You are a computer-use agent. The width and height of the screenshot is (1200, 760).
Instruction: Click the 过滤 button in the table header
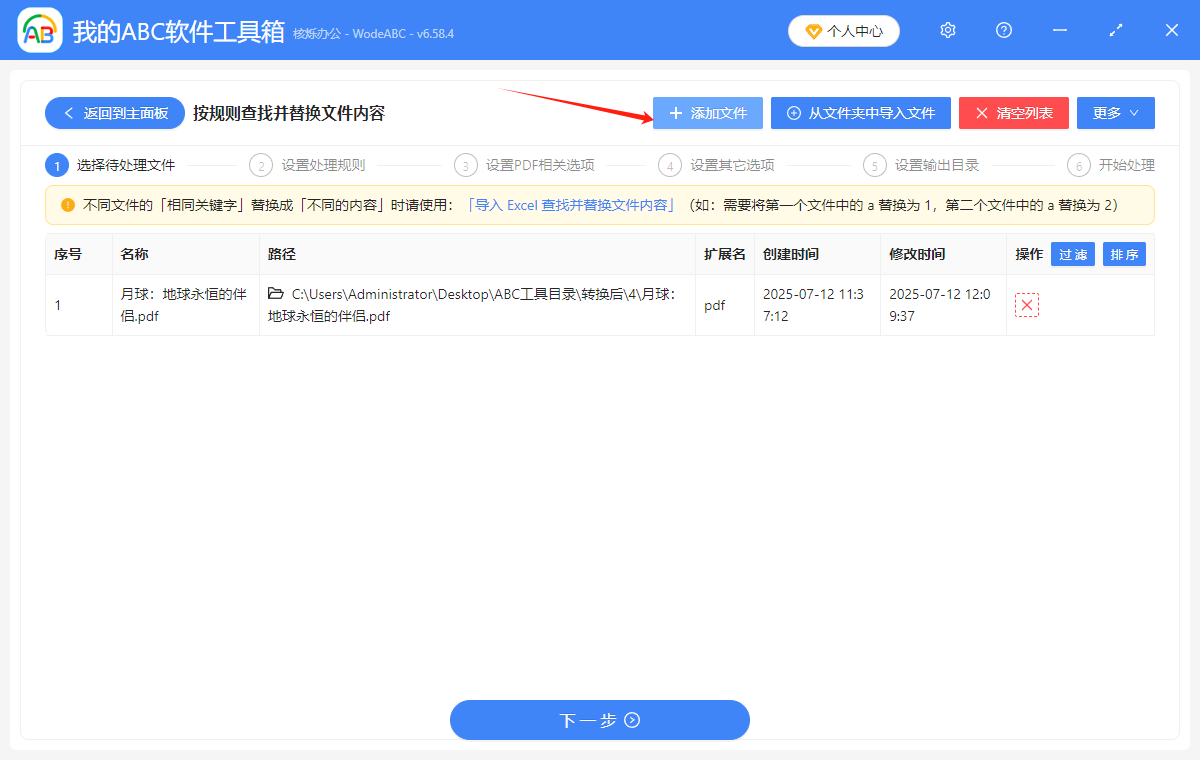click(1072, 254)
